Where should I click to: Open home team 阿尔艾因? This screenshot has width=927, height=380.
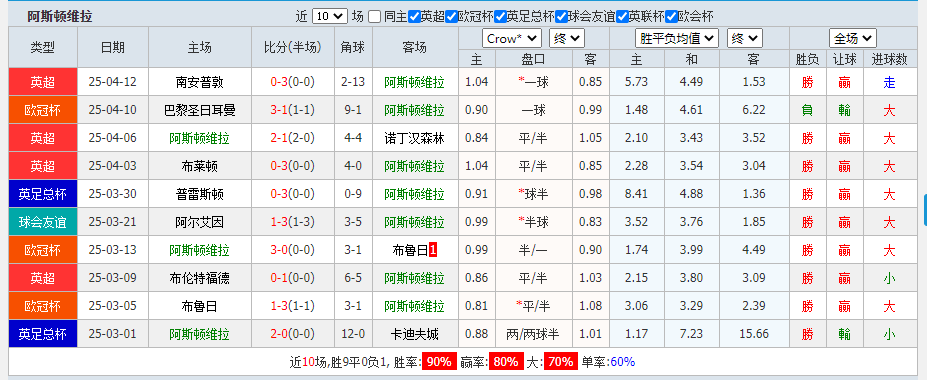point(199,222)
